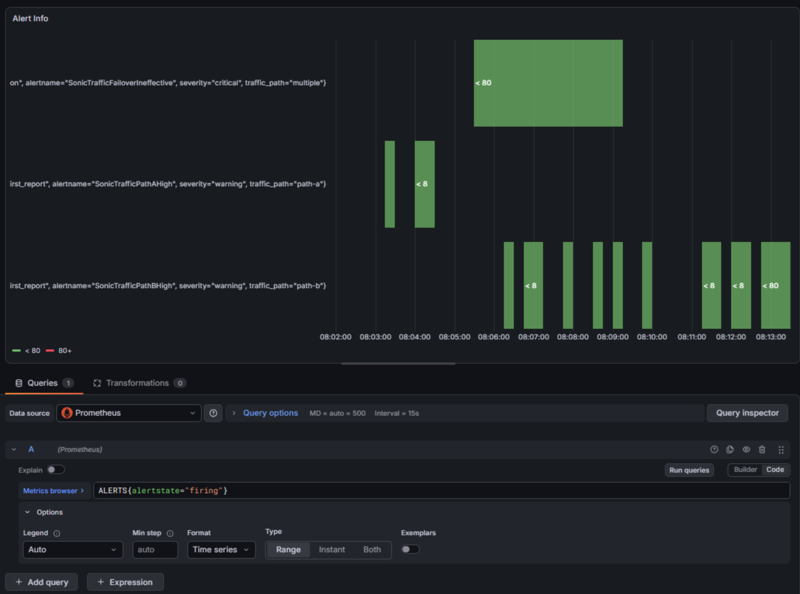Viewport: 800px width, 594px height.
Task: Switch to the Queries tab
Action: (44, 383)
